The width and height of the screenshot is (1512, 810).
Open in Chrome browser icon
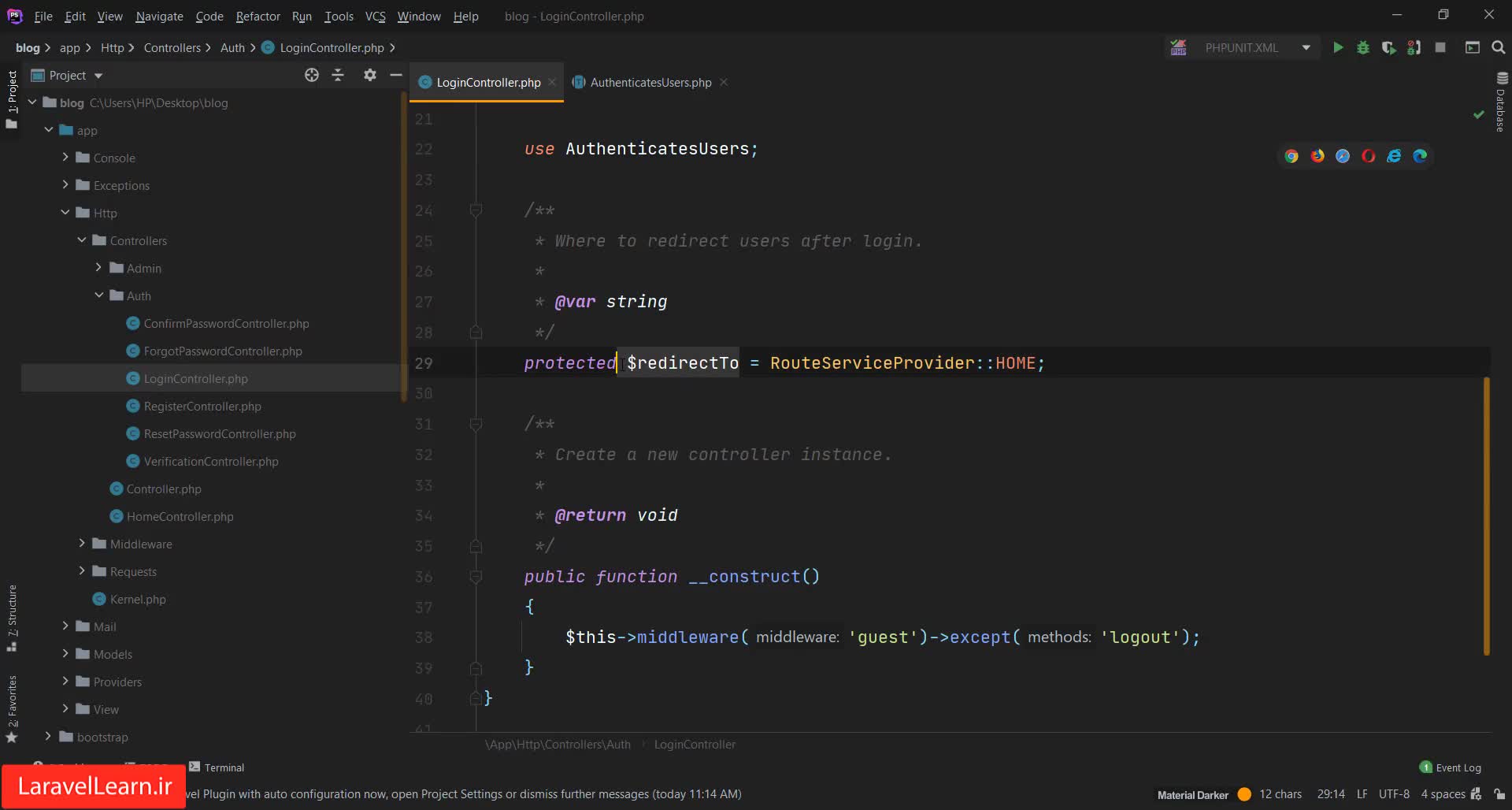(1291, 156)
